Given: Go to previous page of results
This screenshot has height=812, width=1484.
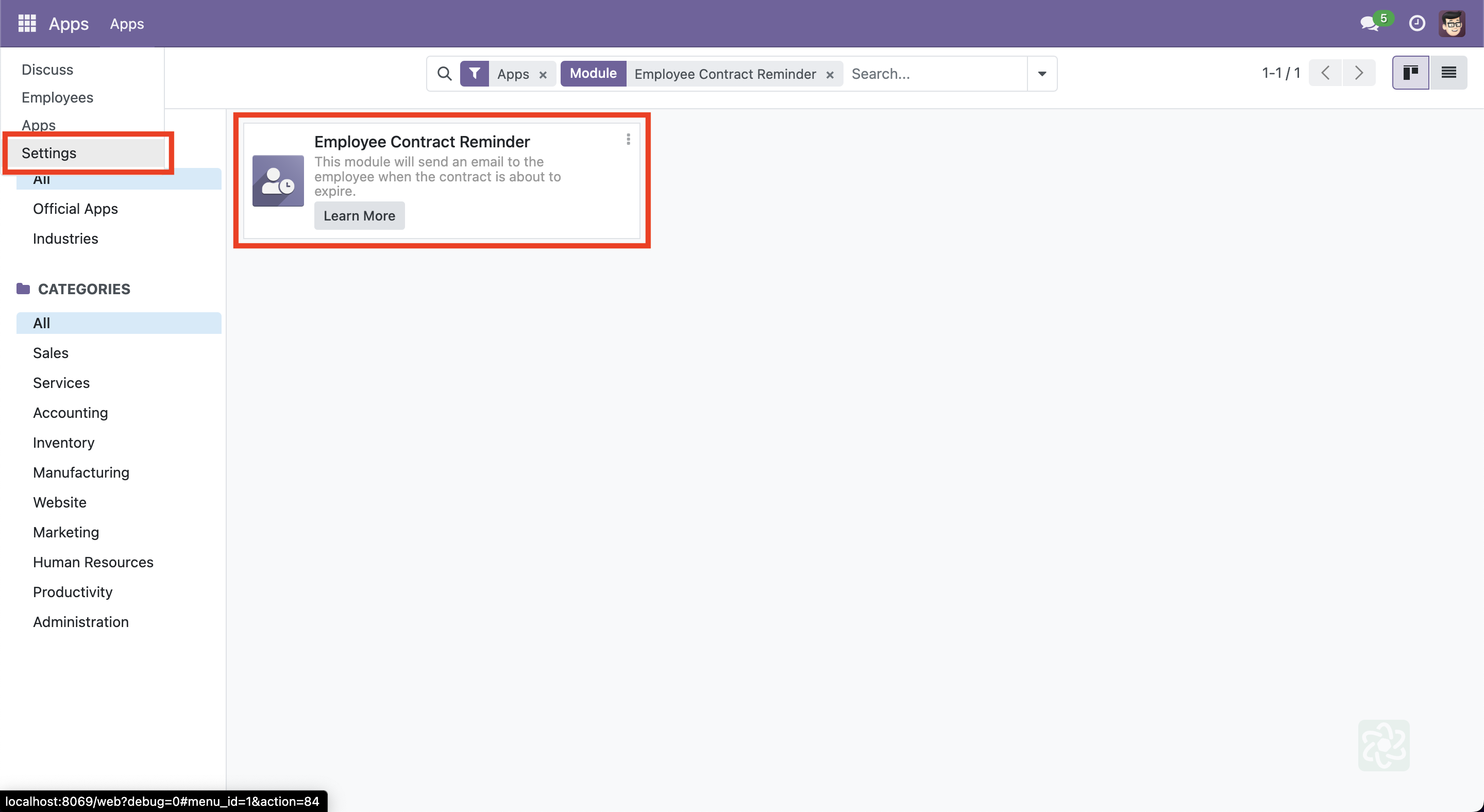Looking at the screenshot, I should tap(1325, 73).
